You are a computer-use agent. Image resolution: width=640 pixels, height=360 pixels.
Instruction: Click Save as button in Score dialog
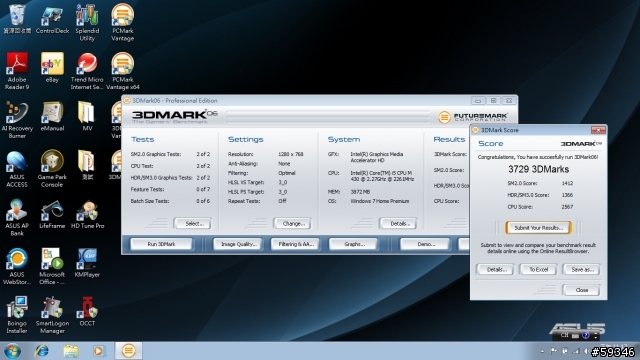pos(581,269)
